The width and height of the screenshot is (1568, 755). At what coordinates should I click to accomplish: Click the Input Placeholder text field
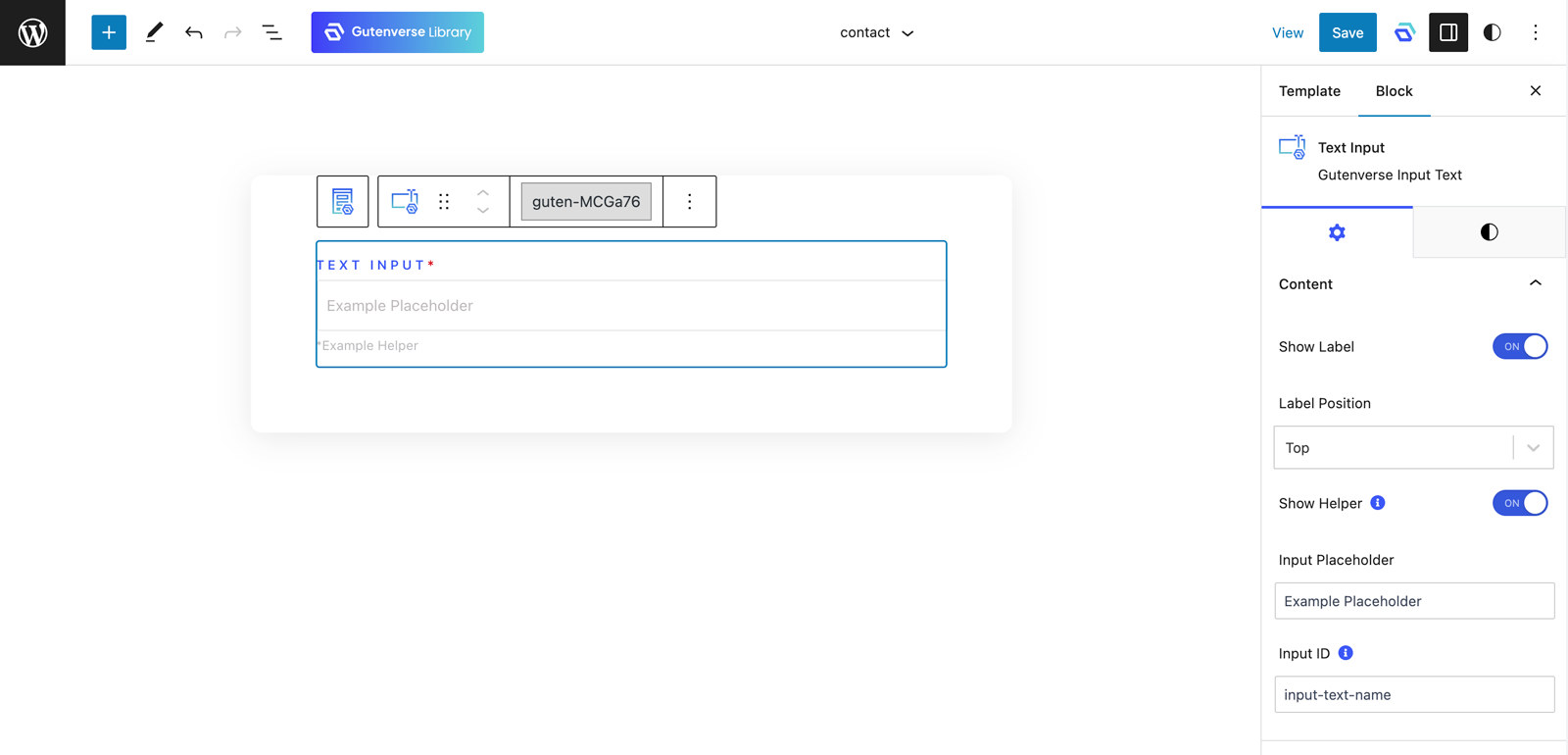pyautogui.click(x=1414, y=601)
